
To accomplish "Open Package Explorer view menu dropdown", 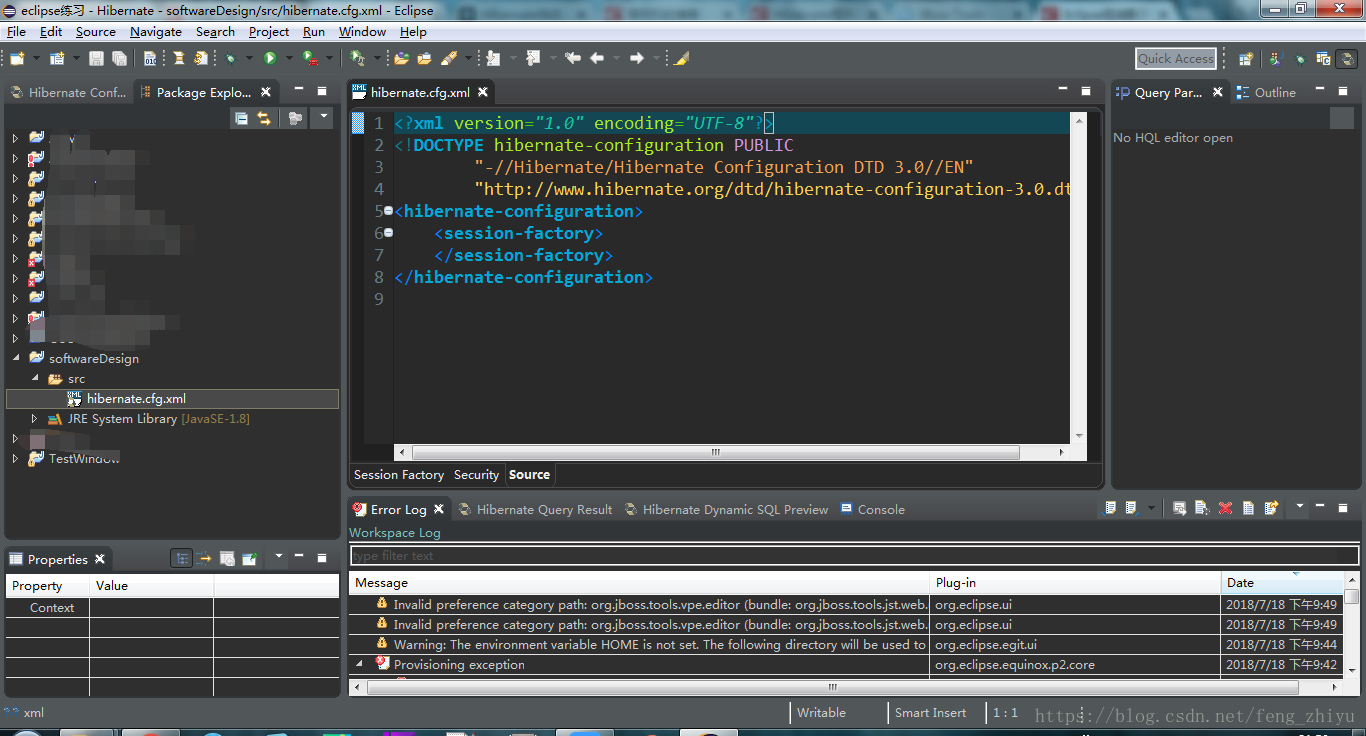I will point(321,118).
